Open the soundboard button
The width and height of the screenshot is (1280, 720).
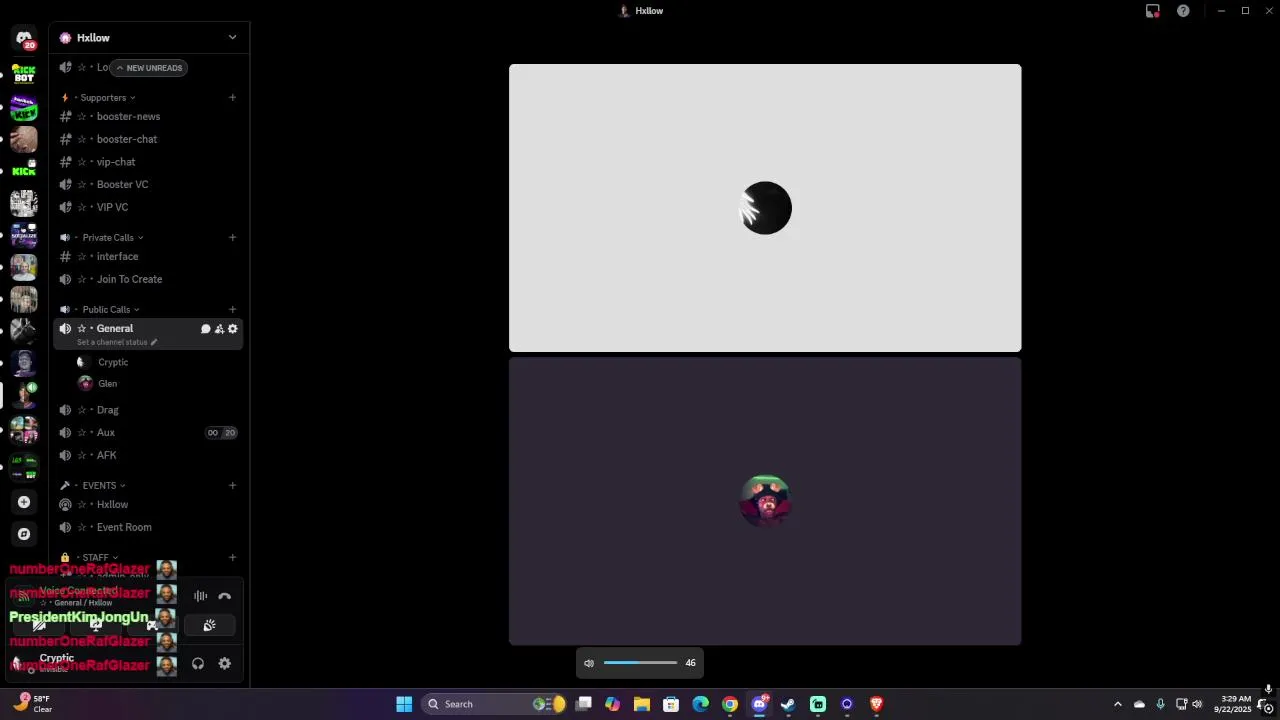point(209,625)
